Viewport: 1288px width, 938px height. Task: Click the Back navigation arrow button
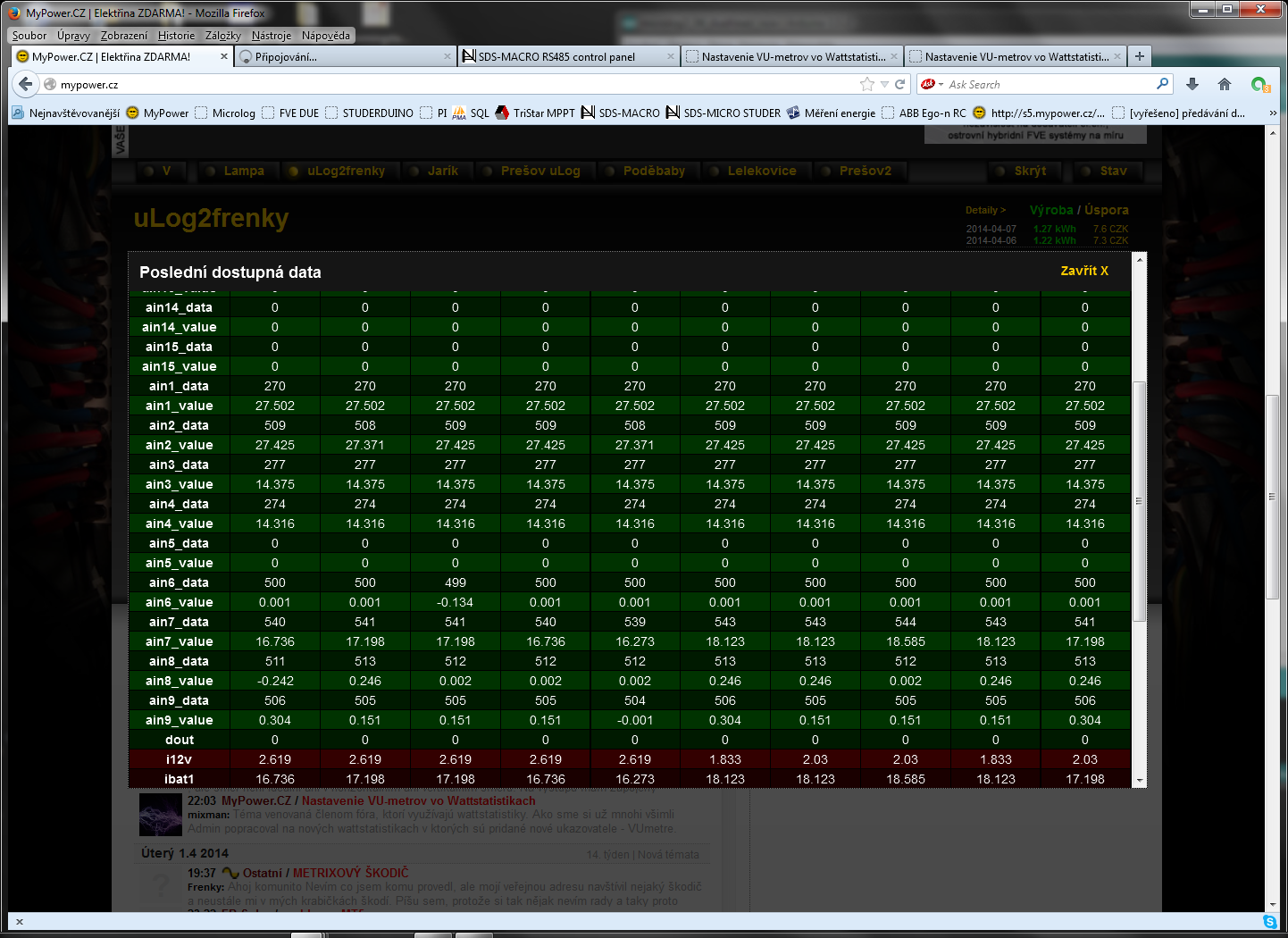pos(25,84)
